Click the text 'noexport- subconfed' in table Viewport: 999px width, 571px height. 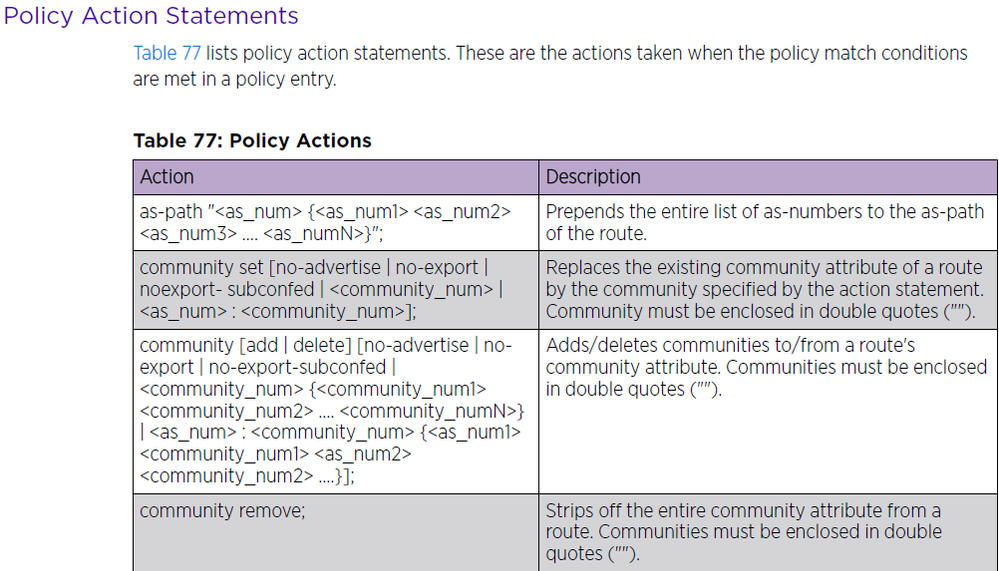pos(227,289)
